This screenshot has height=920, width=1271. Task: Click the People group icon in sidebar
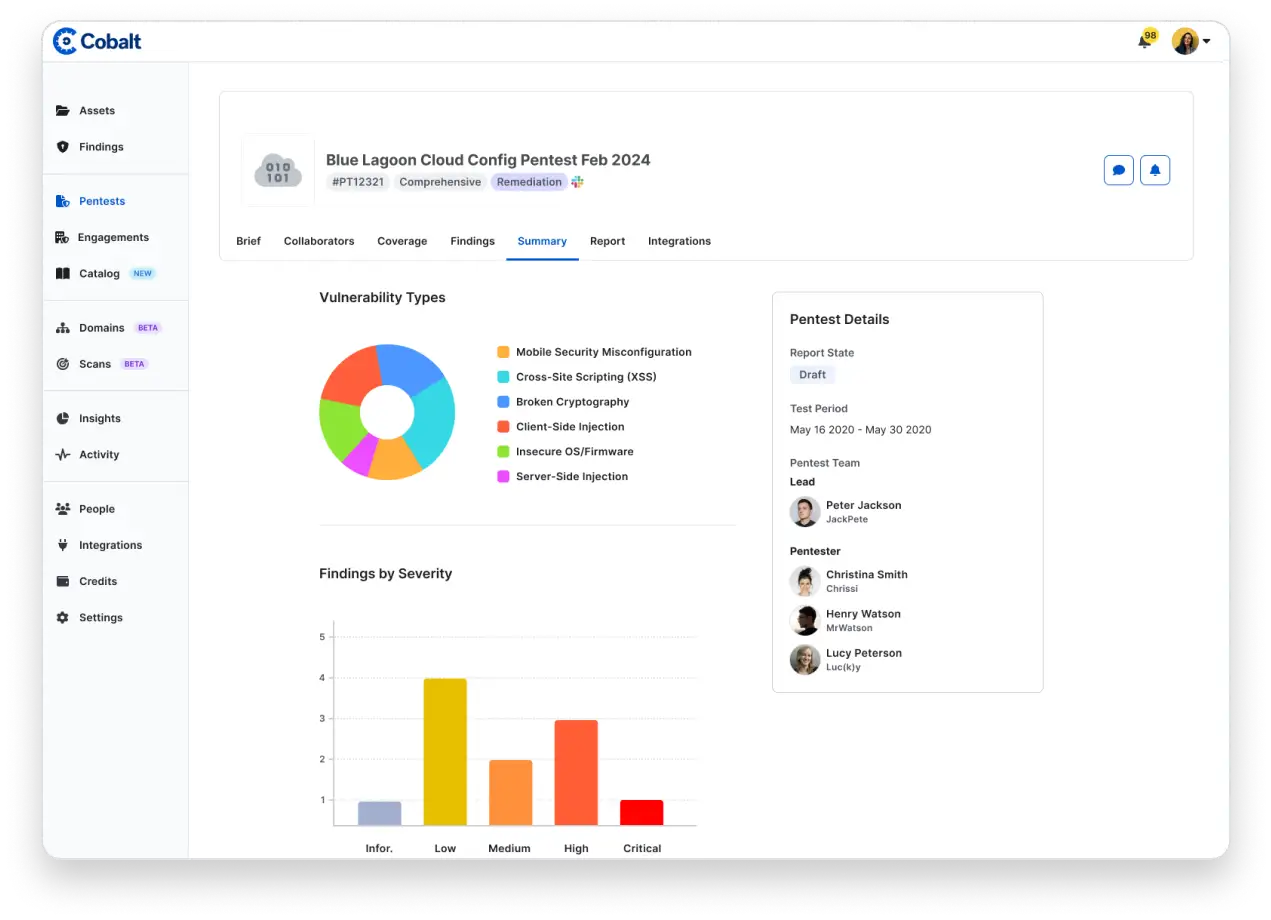point(62,509)
